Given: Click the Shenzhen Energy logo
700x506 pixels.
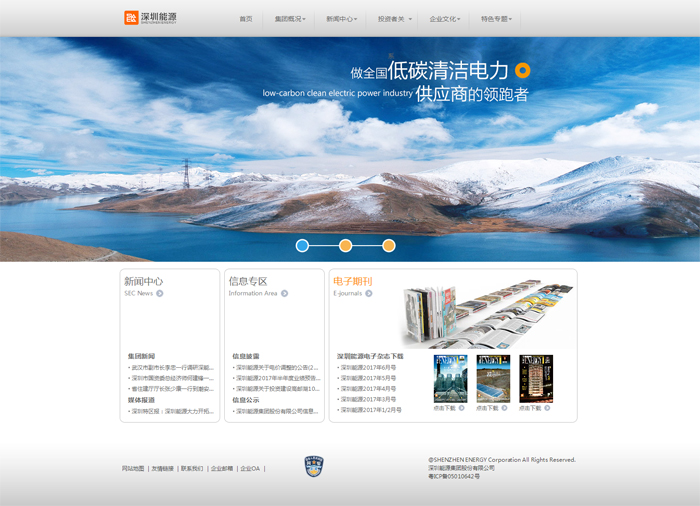Looking at the screenshot, I should point(150,18).
